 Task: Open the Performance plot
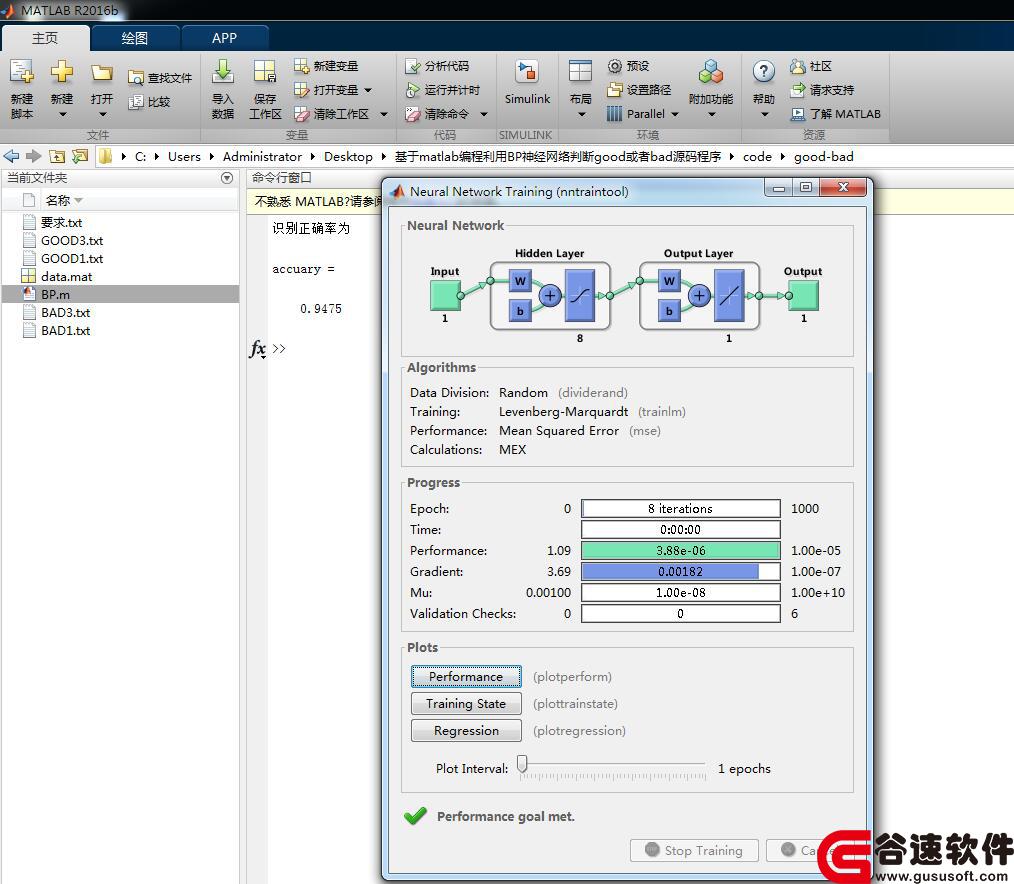point(466,676)
